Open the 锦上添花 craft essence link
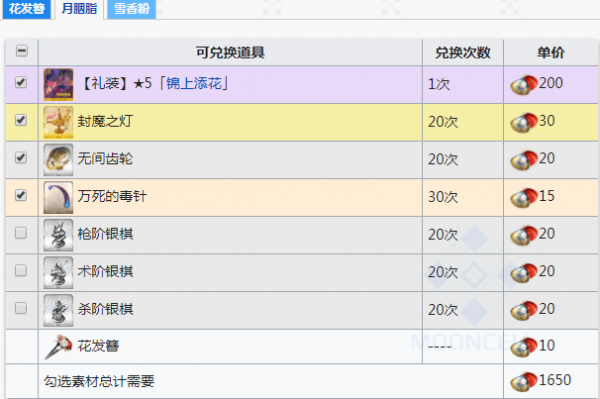Viewport: 600px width, 399px height. pyautogui.click(x=194, y=83)
